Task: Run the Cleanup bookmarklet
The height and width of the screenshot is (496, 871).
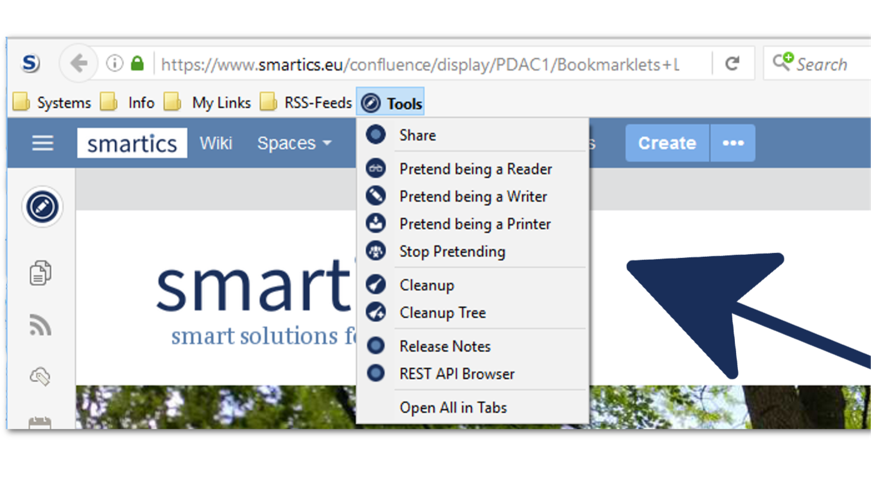Action: click(x=472, y=285)
